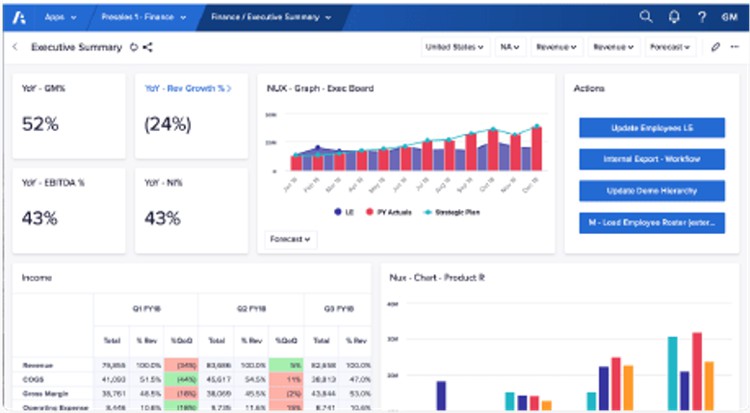Toggle Strategic Plan line in chart legend
This screenshot has width=750, height=413.
(455, 212)
